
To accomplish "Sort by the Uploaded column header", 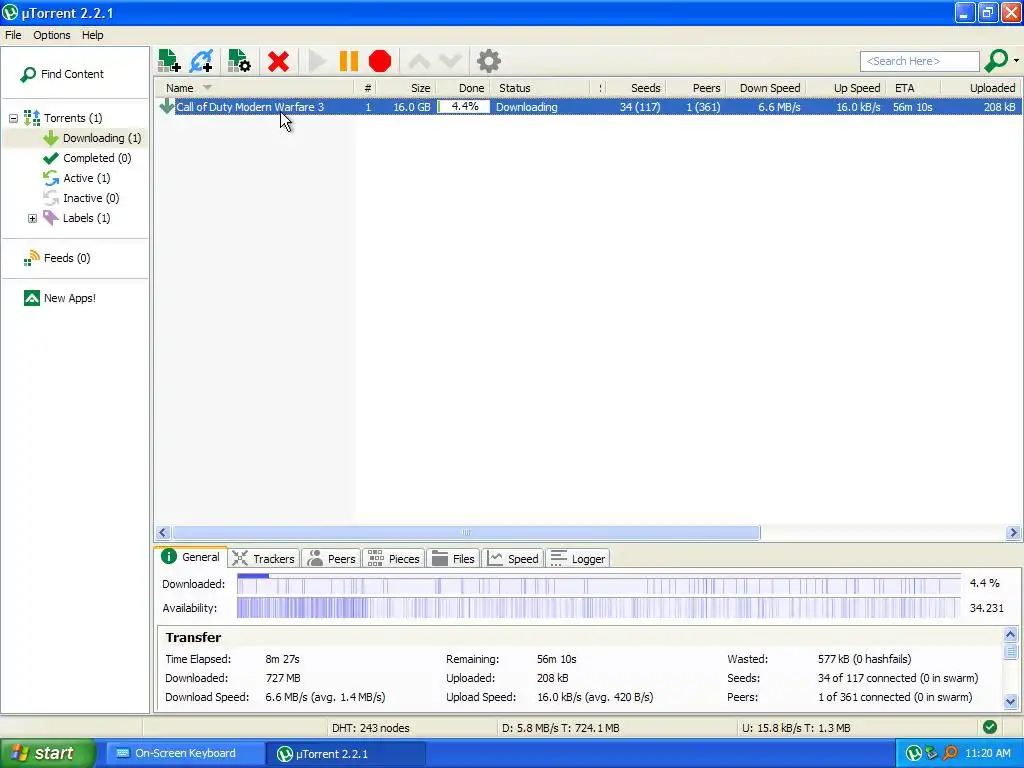I will [x=980, y=88].
